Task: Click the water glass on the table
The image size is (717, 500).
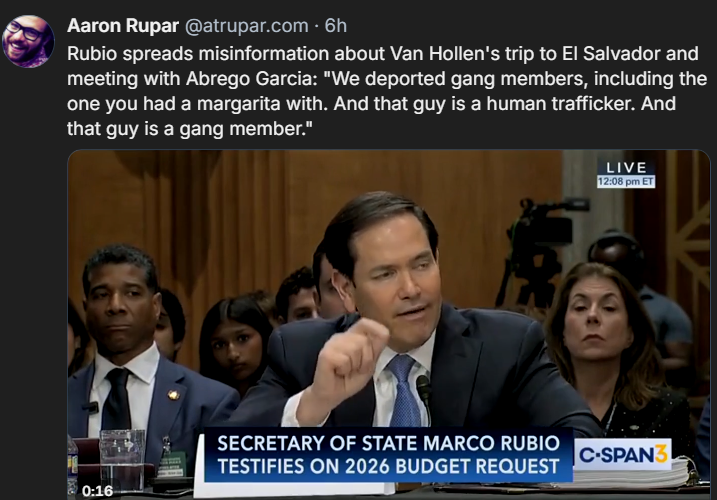Action: pyautogui.click(x=122, y=460)
